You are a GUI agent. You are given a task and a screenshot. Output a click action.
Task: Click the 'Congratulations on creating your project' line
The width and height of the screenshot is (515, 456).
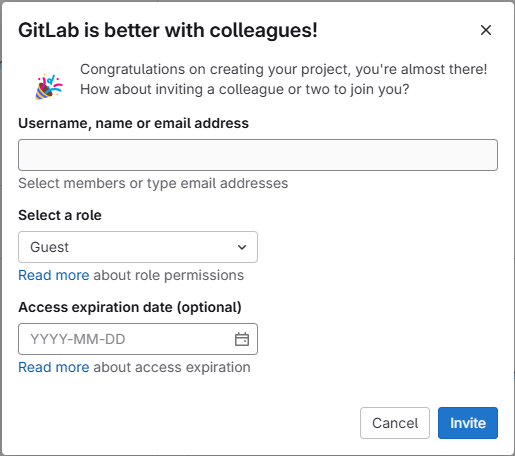click(x=283, y=69)
